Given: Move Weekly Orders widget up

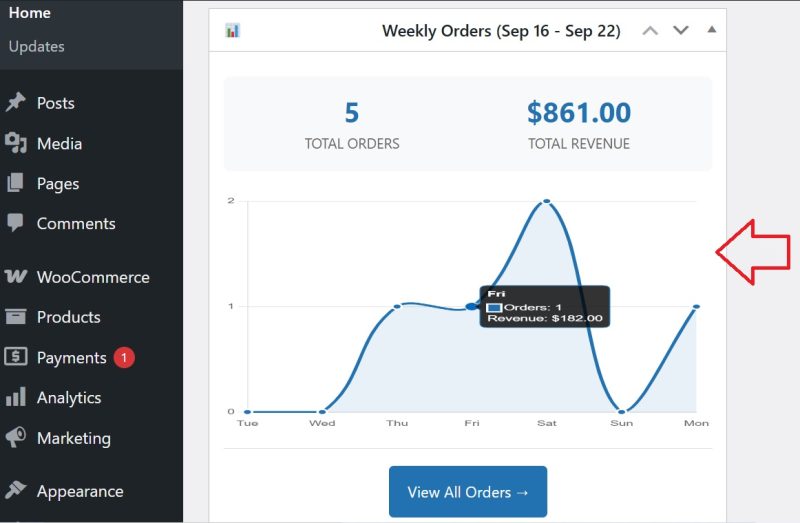Looking at the screenshot, I should point(650,31).
